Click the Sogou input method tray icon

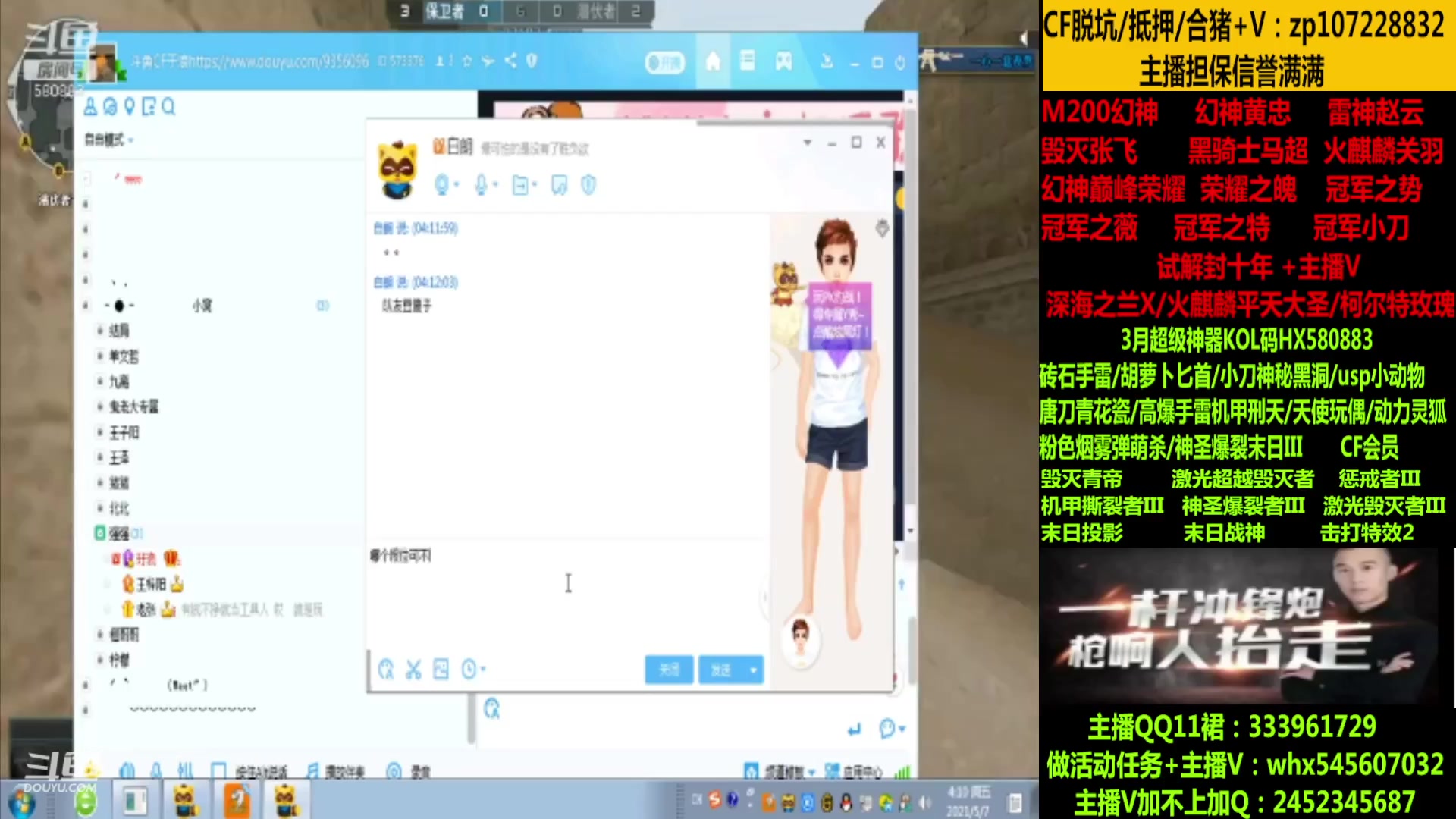[x=714, y=799]
